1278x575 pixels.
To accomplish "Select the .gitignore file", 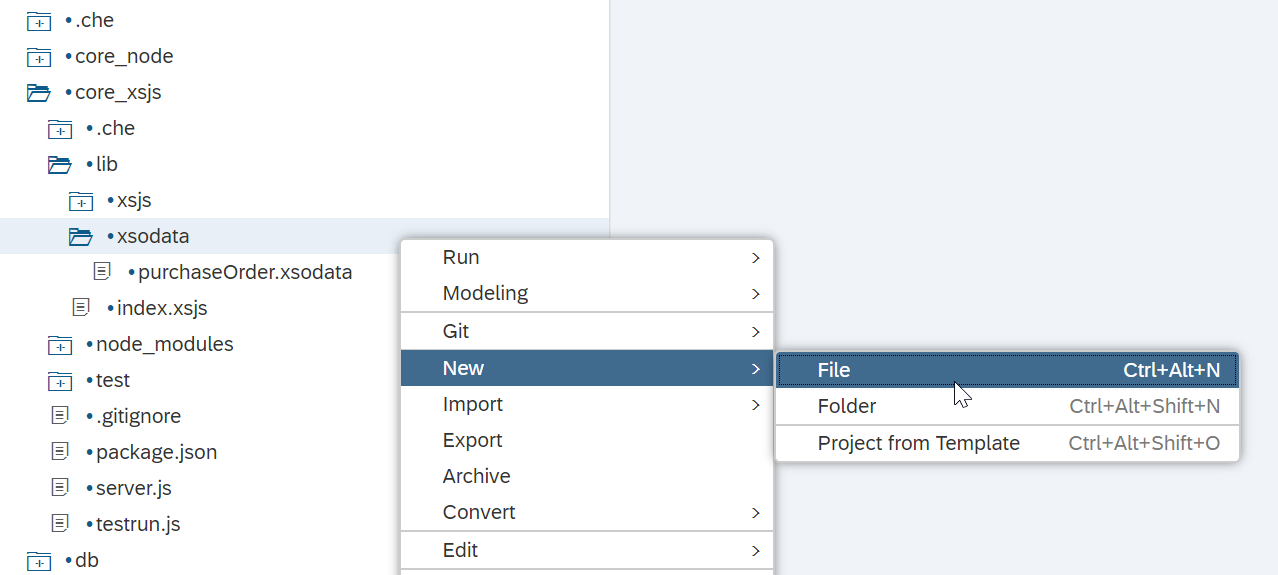I will point(138,416).
